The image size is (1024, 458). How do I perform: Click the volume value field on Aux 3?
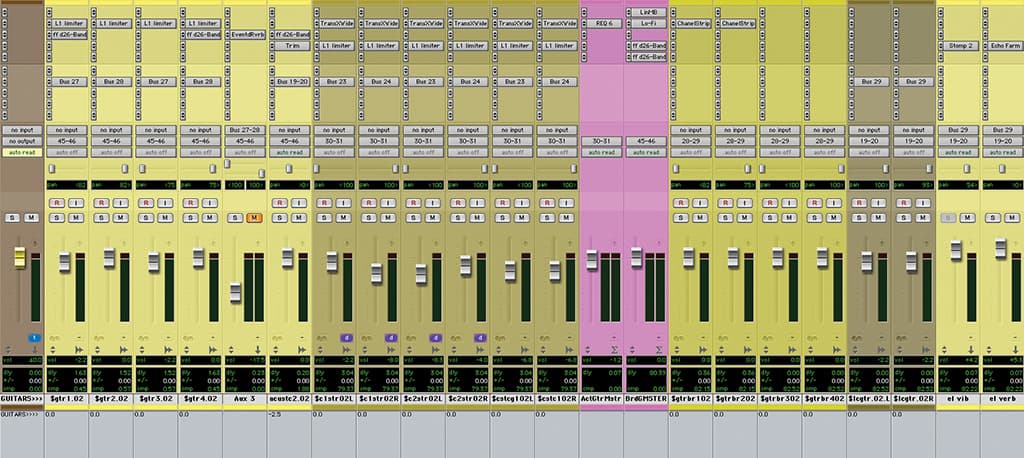(x=245, y=360)
